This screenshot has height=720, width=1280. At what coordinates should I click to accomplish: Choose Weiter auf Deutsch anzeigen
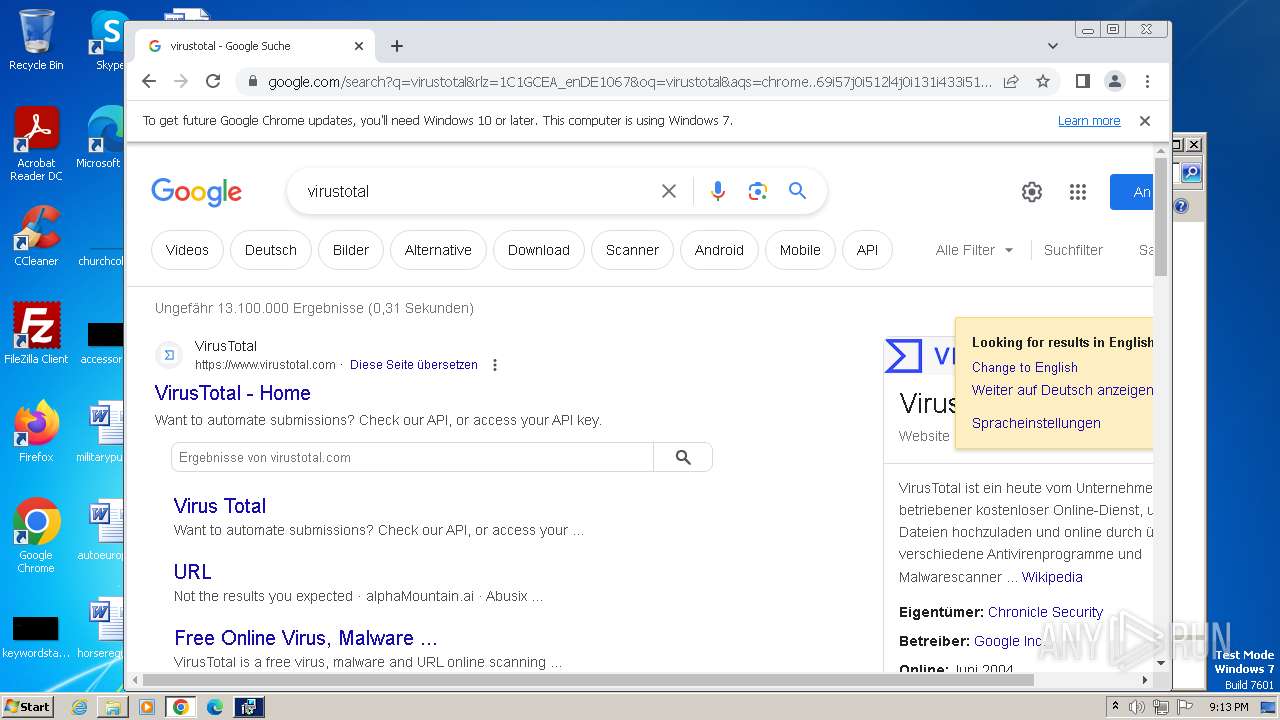coord(1062,390)
